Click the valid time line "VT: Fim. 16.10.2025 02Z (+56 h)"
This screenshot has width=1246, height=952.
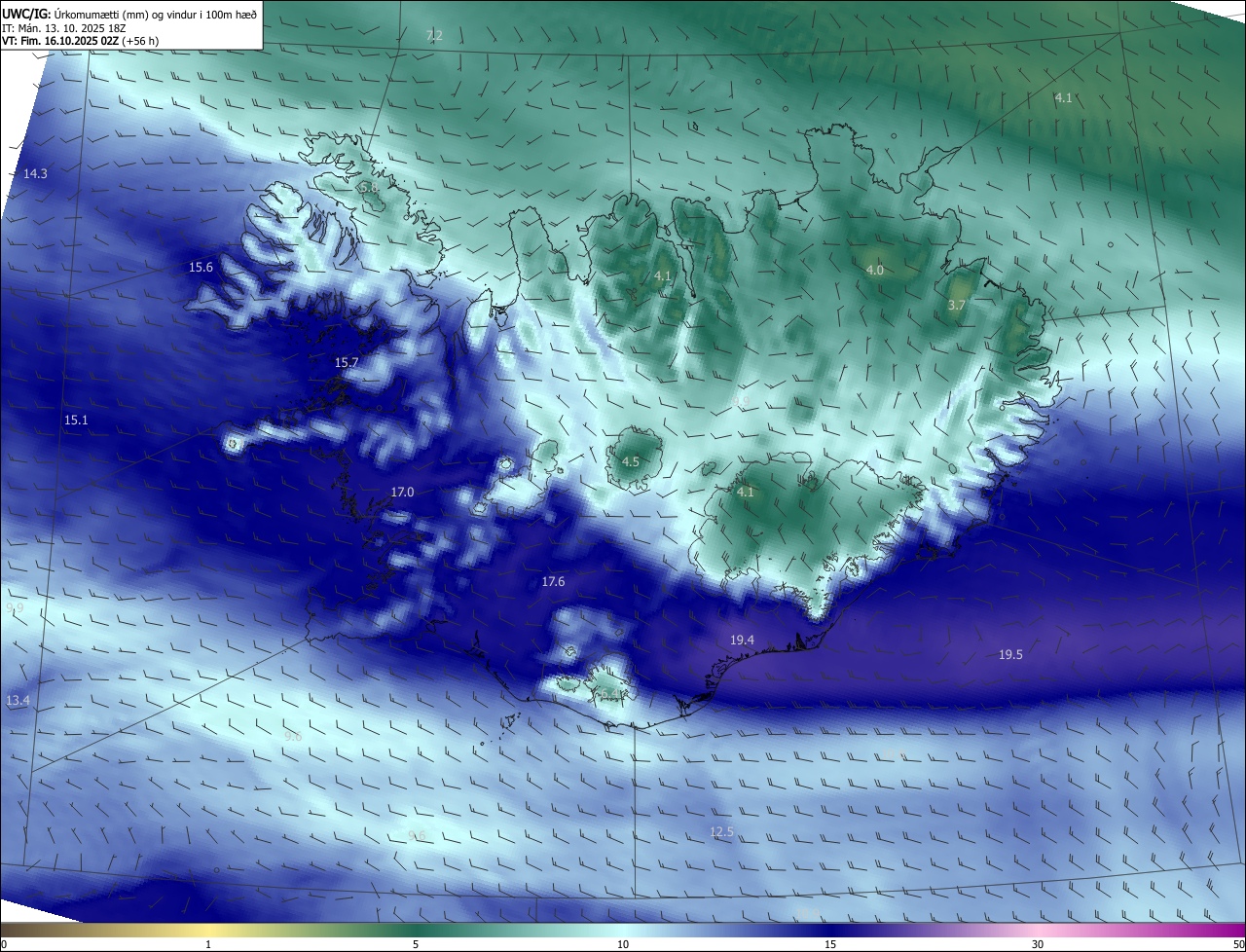tap(81, 41)
